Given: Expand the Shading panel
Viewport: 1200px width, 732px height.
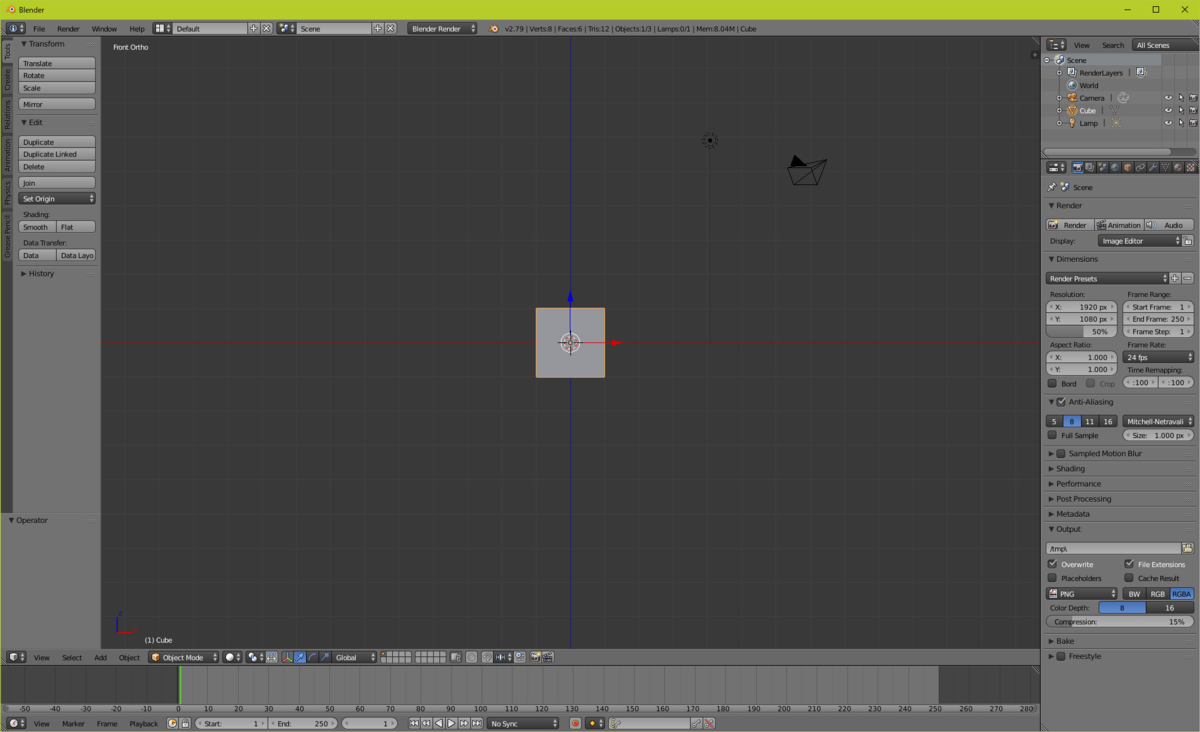Looking at the screenshot, I should point(1070,468).
